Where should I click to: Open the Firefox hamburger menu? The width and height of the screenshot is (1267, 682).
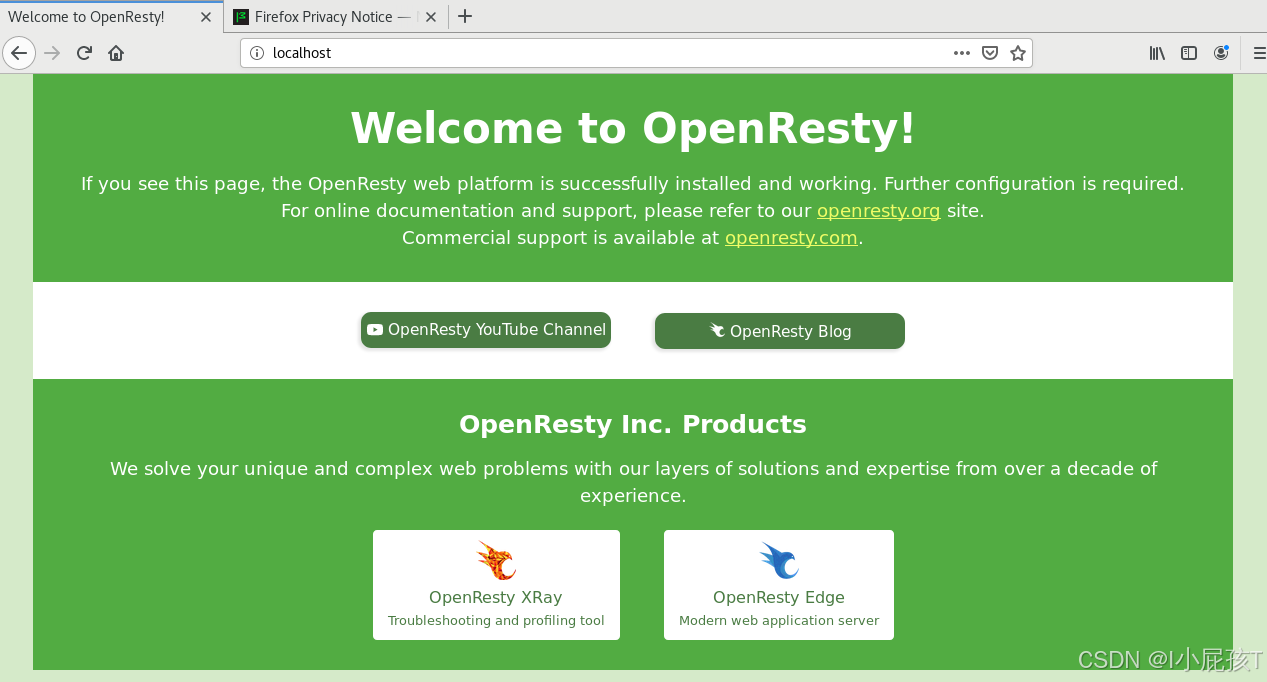pyautogui.click(x=1258, y=53)
